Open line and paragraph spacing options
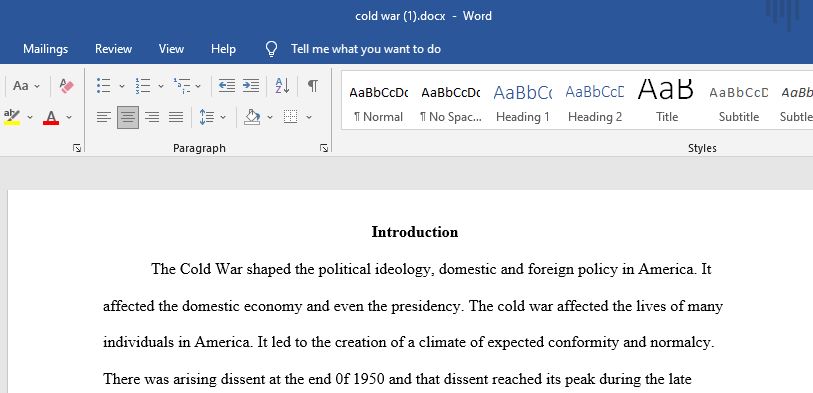The height and width of the screenshot is (393, 813). pyautogui.click(x=206, y=117)
